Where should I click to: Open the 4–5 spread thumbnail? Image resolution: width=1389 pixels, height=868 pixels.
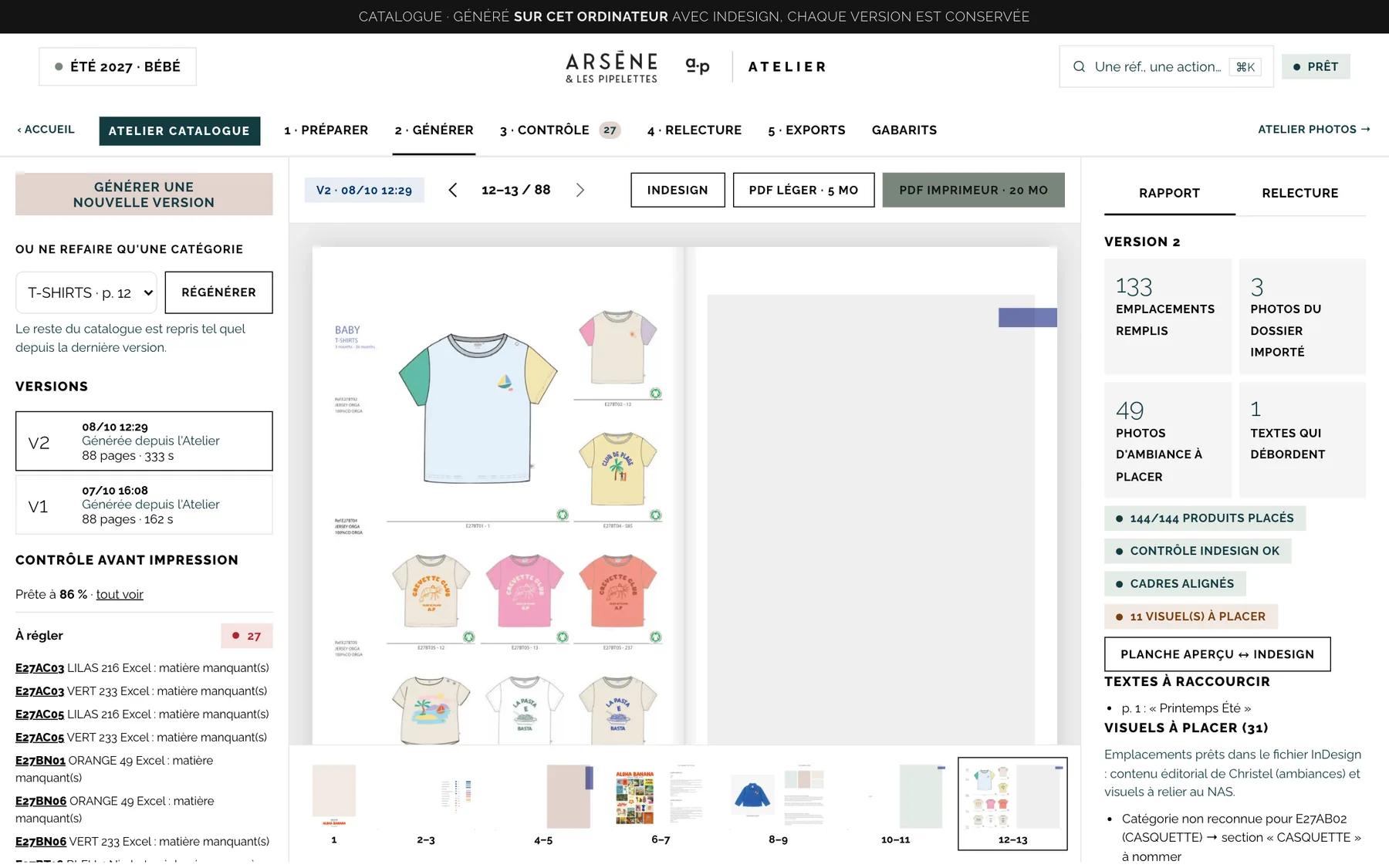tap(543, 804)
